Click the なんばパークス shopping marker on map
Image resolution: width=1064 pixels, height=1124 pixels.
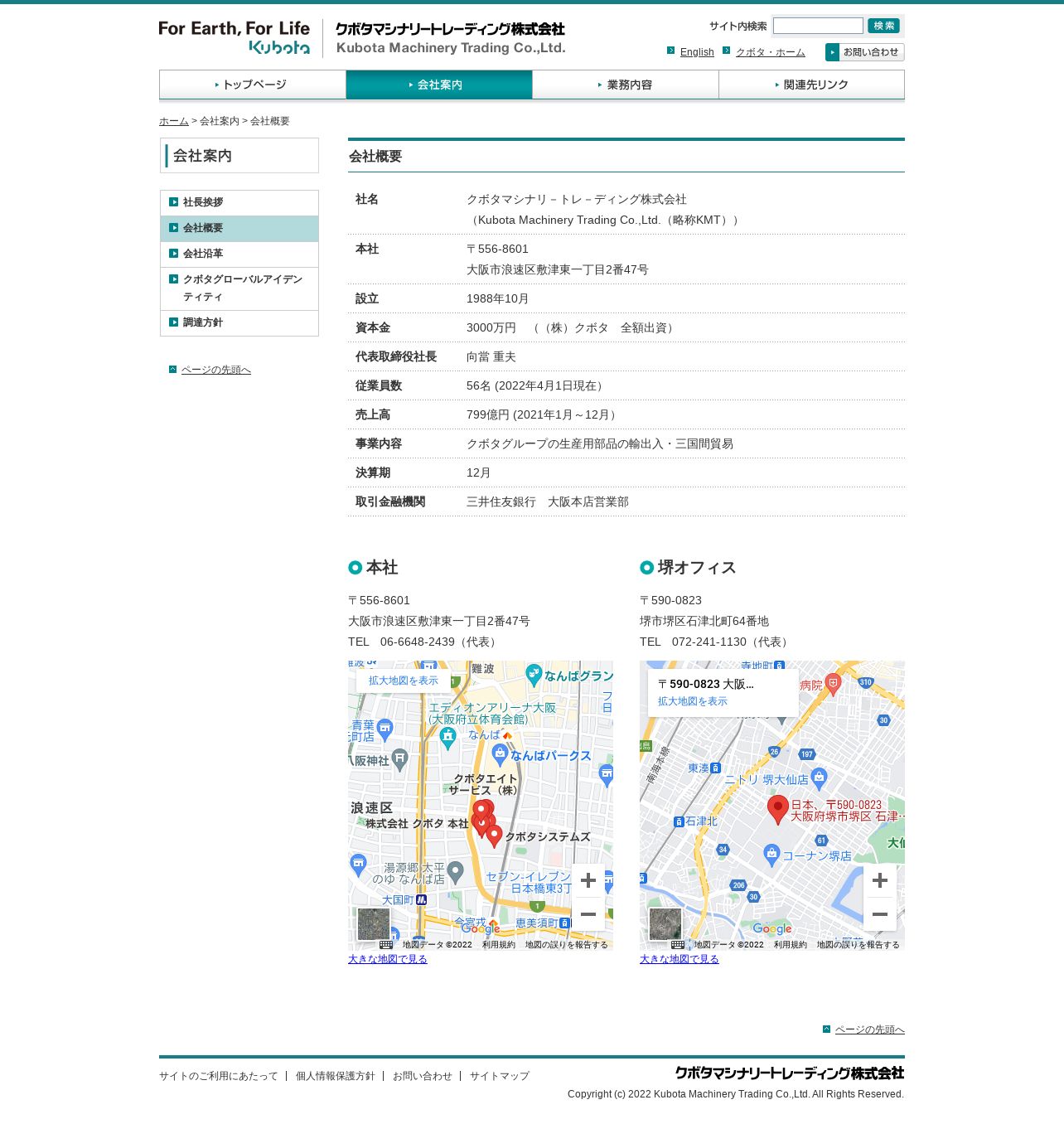coord(500,754)
